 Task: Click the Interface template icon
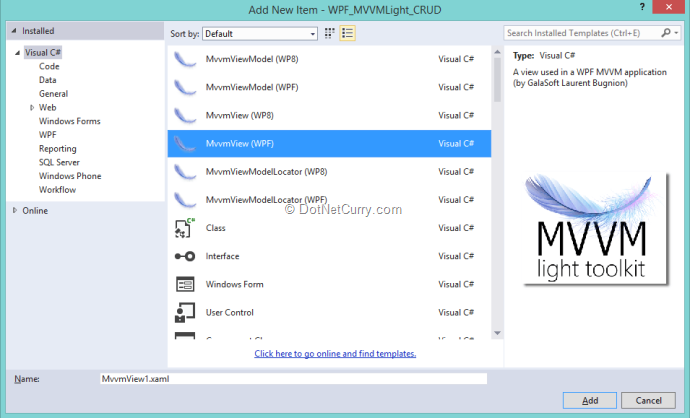(185, 256)
